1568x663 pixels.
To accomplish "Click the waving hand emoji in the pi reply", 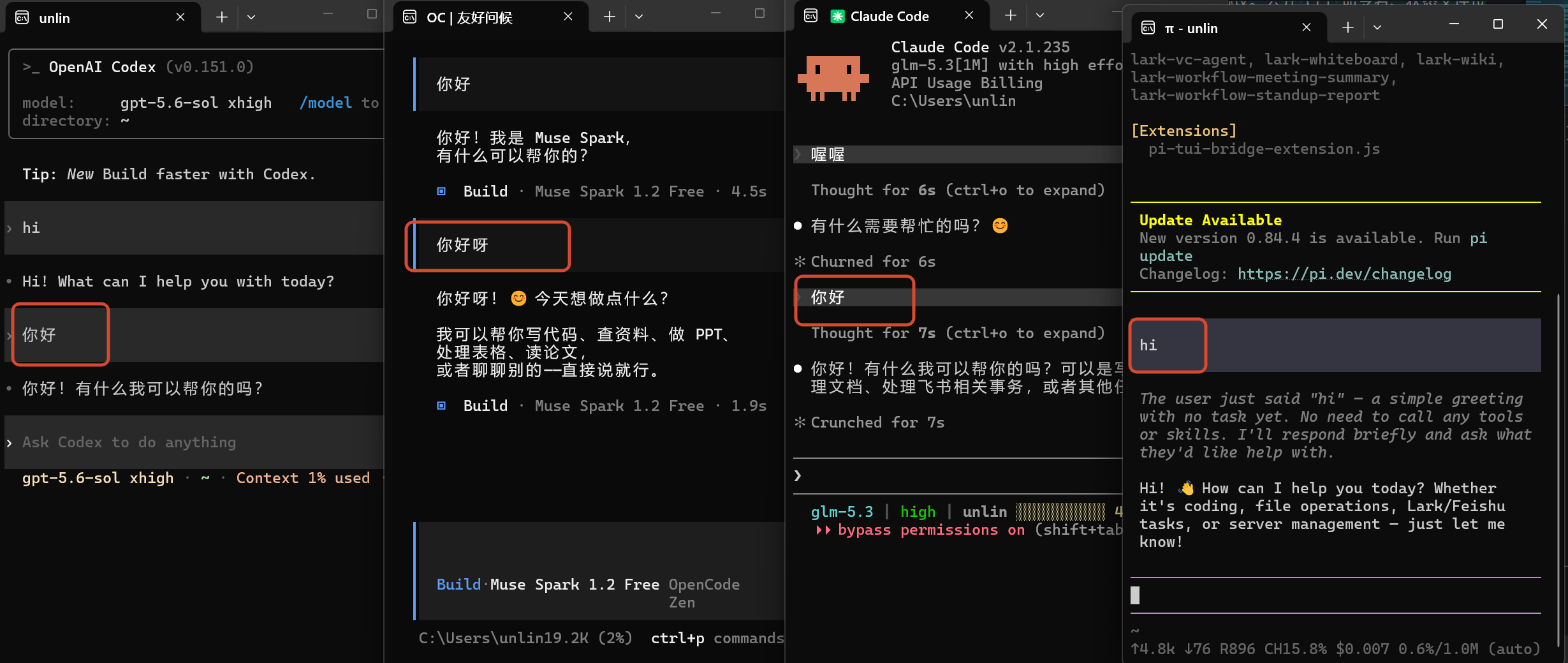I will (x=1186, y=488).
